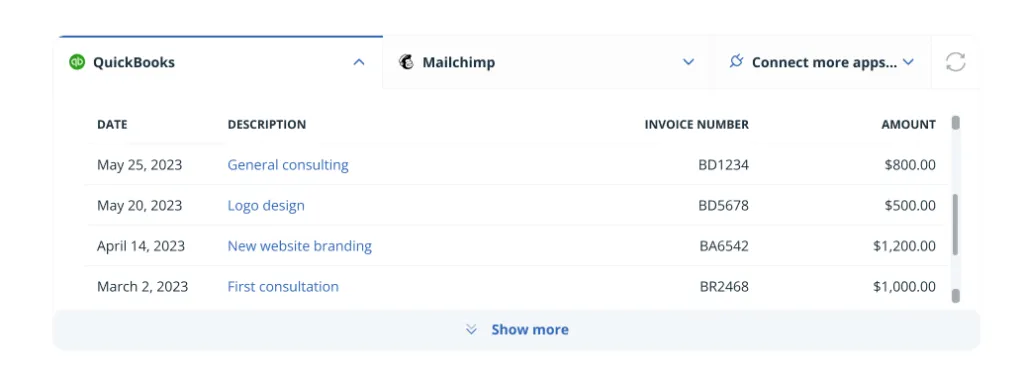Switch to the Mailchimp tab
The width and height of the screenshot is (1024, 378).
548,62
